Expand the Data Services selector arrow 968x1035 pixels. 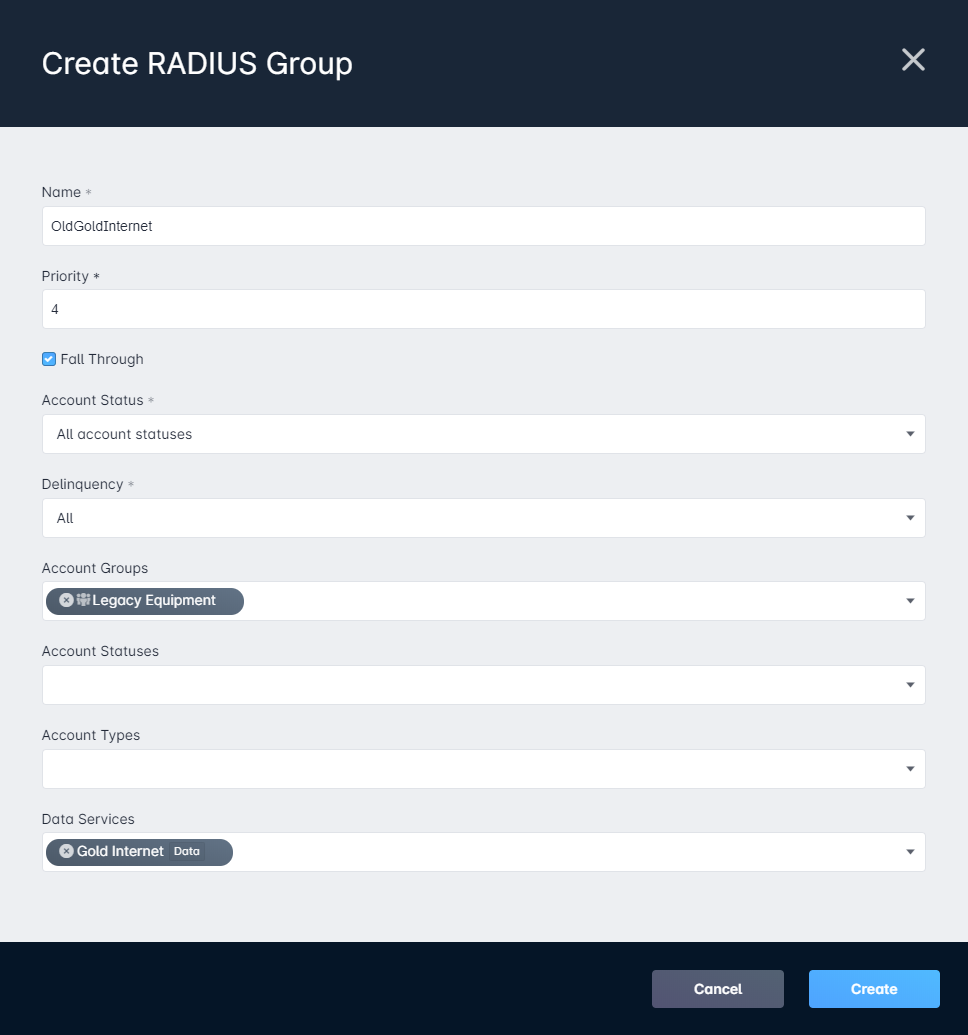[x=910, y=852]
